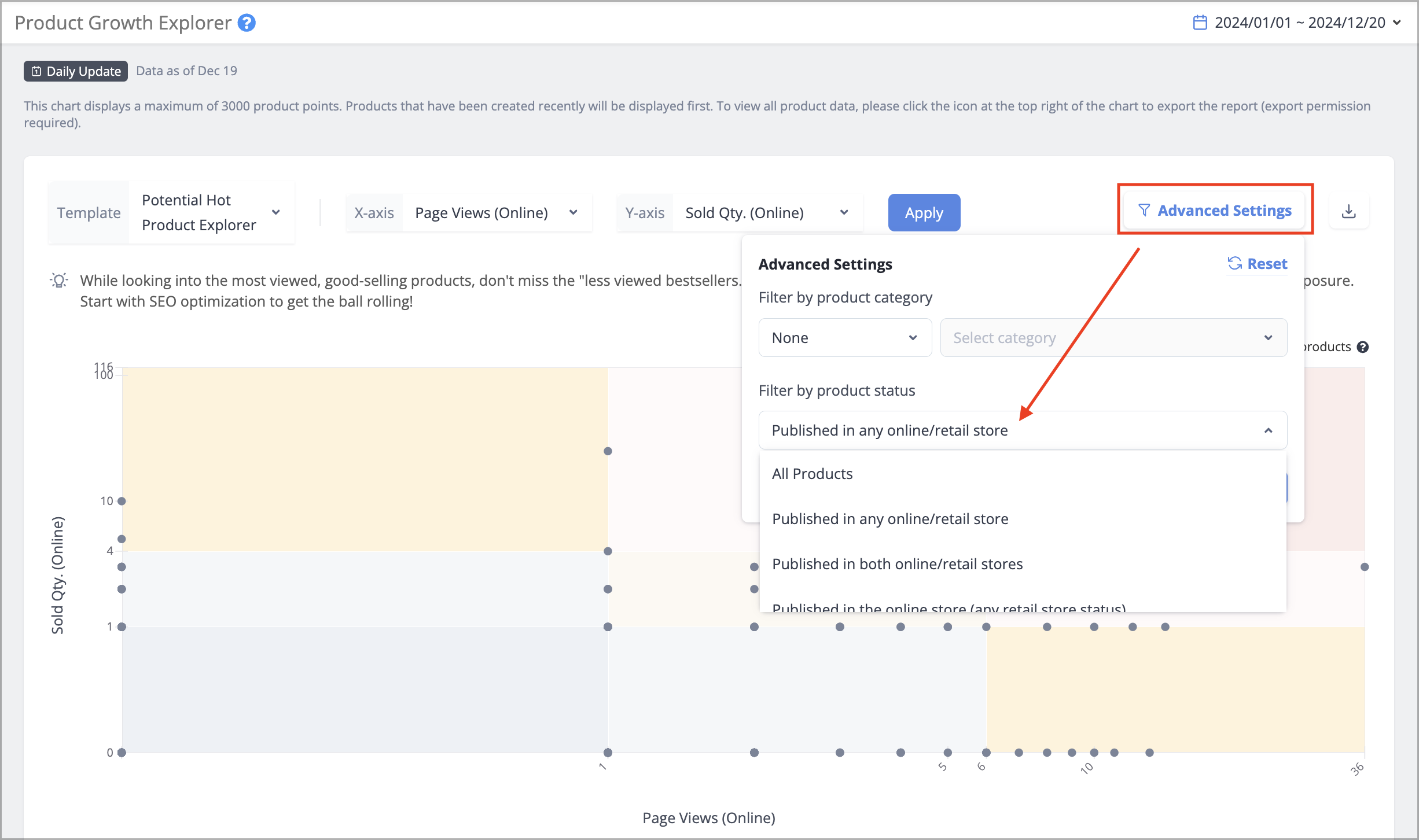Select Published in any online/retail store option in list
The image size is (1419, 840).
1023,519
